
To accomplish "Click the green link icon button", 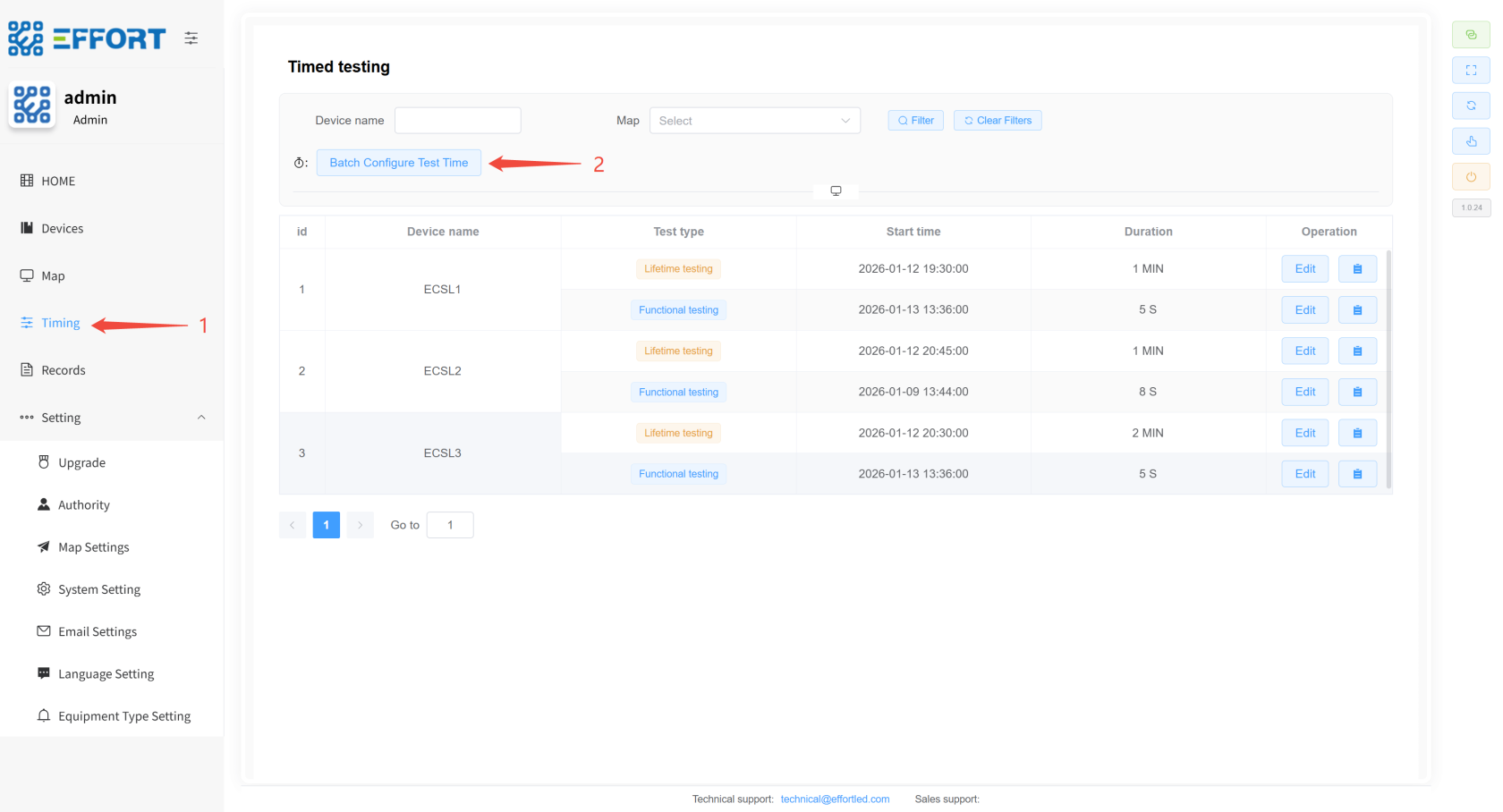I will (1471, 35).
